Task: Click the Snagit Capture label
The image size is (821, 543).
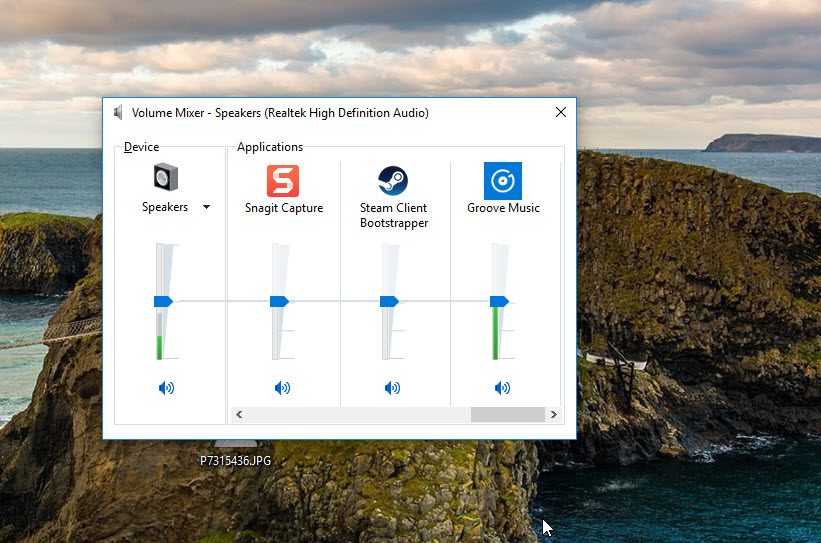Action: [x=284, y=208]
